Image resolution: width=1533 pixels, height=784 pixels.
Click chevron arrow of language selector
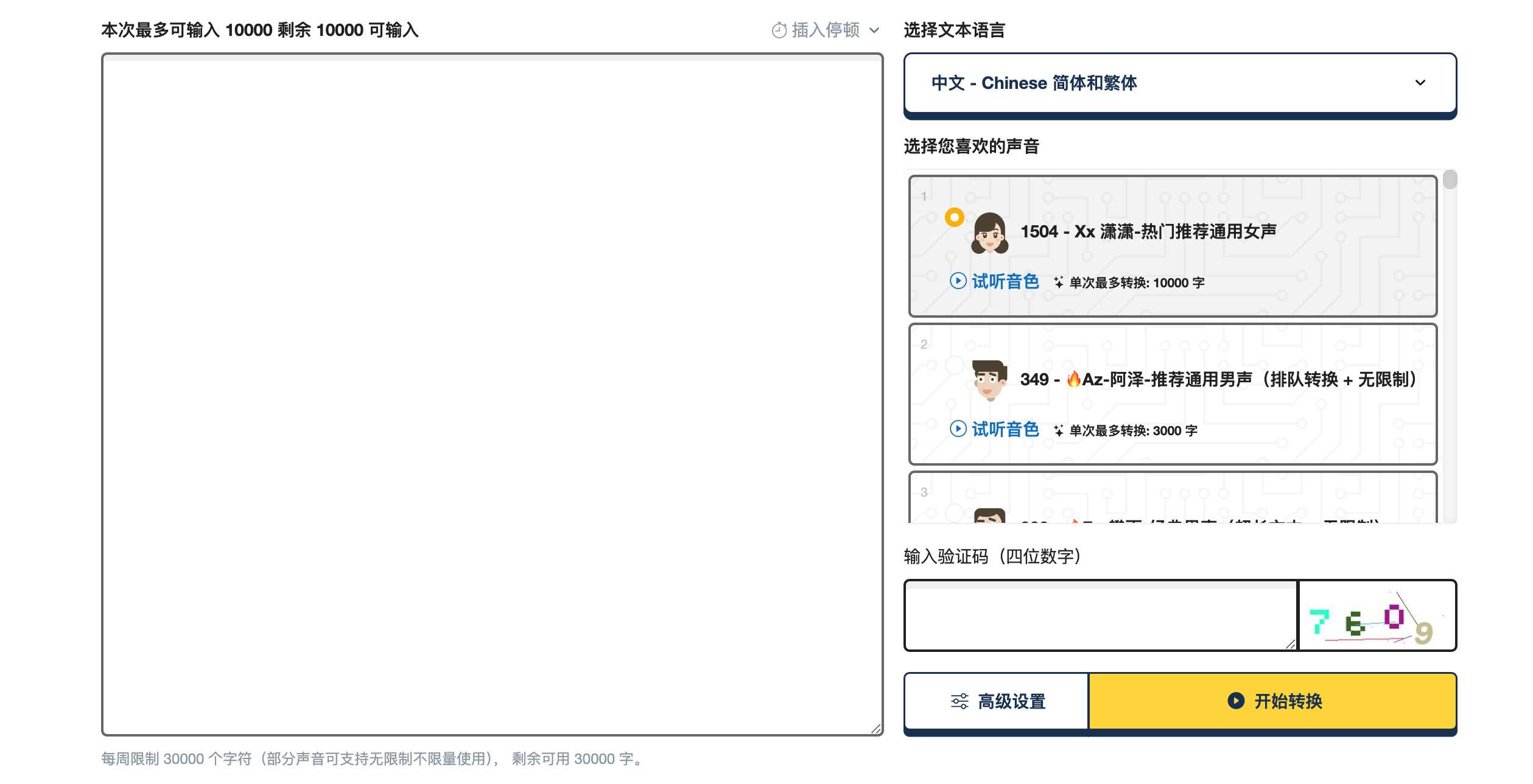[x=1420, y=83]
